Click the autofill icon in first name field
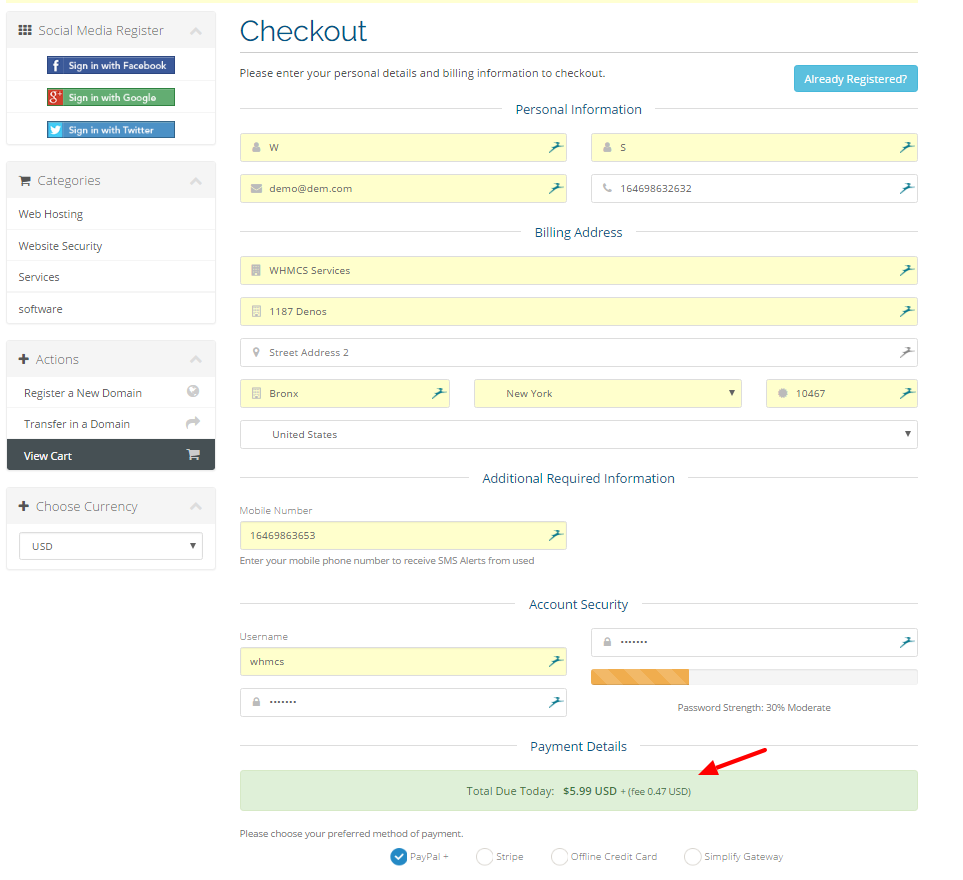Viewport: 963px width, 880px height. (x=555, y=147)
